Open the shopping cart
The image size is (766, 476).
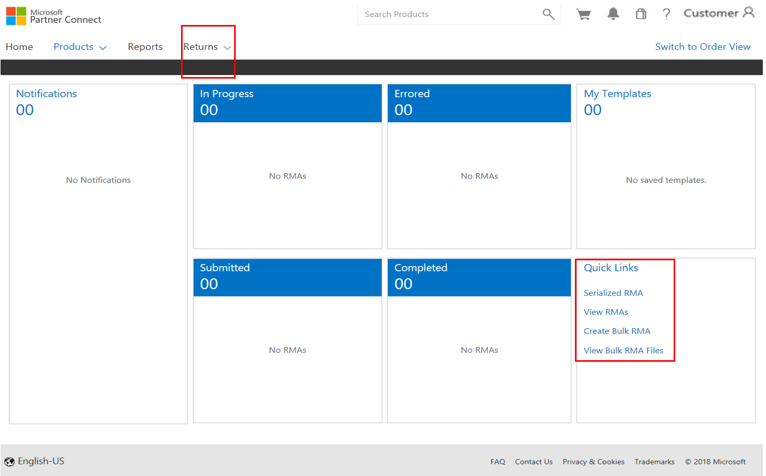click(x=583, y=14)
